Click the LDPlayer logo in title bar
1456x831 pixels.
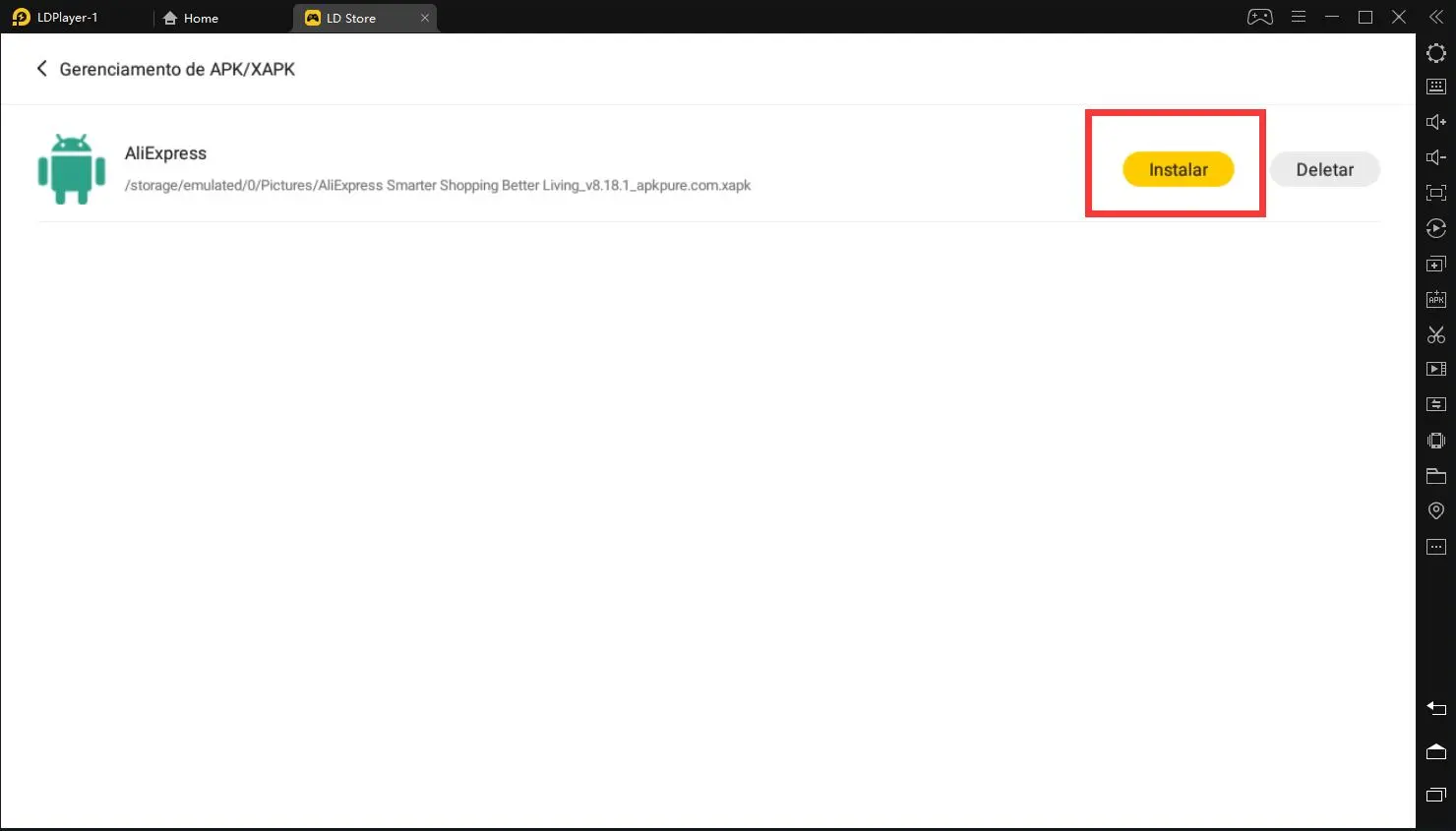tap(21, 17)
